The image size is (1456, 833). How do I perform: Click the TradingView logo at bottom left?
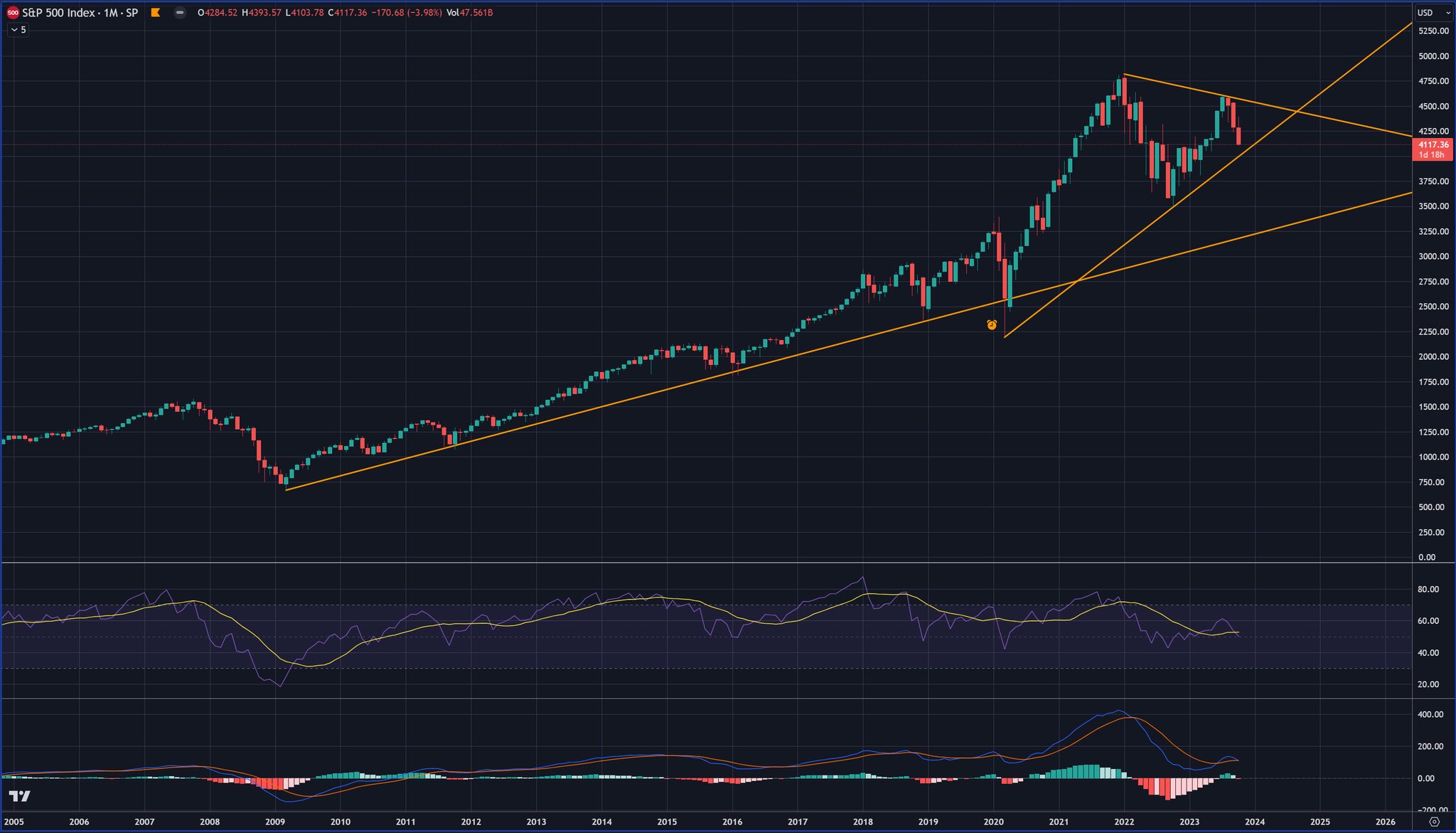(x=19, y=796)
